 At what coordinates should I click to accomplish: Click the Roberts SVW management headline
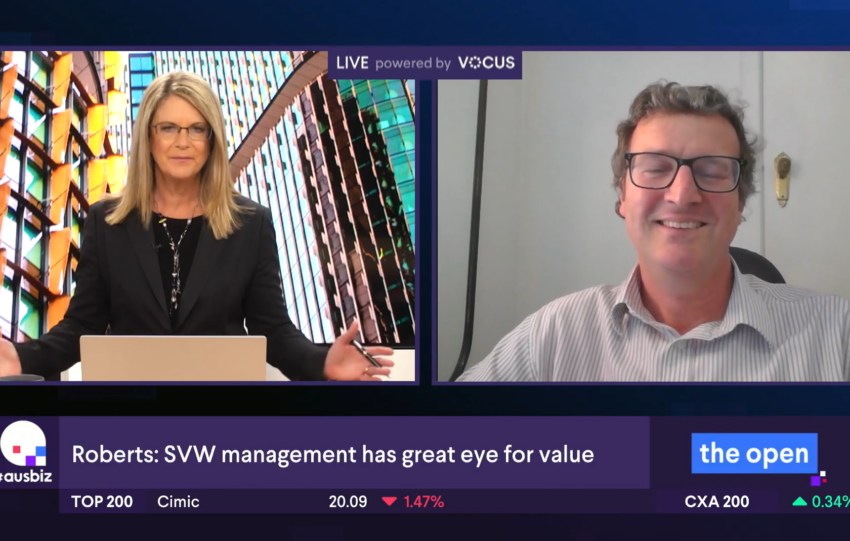333,454
